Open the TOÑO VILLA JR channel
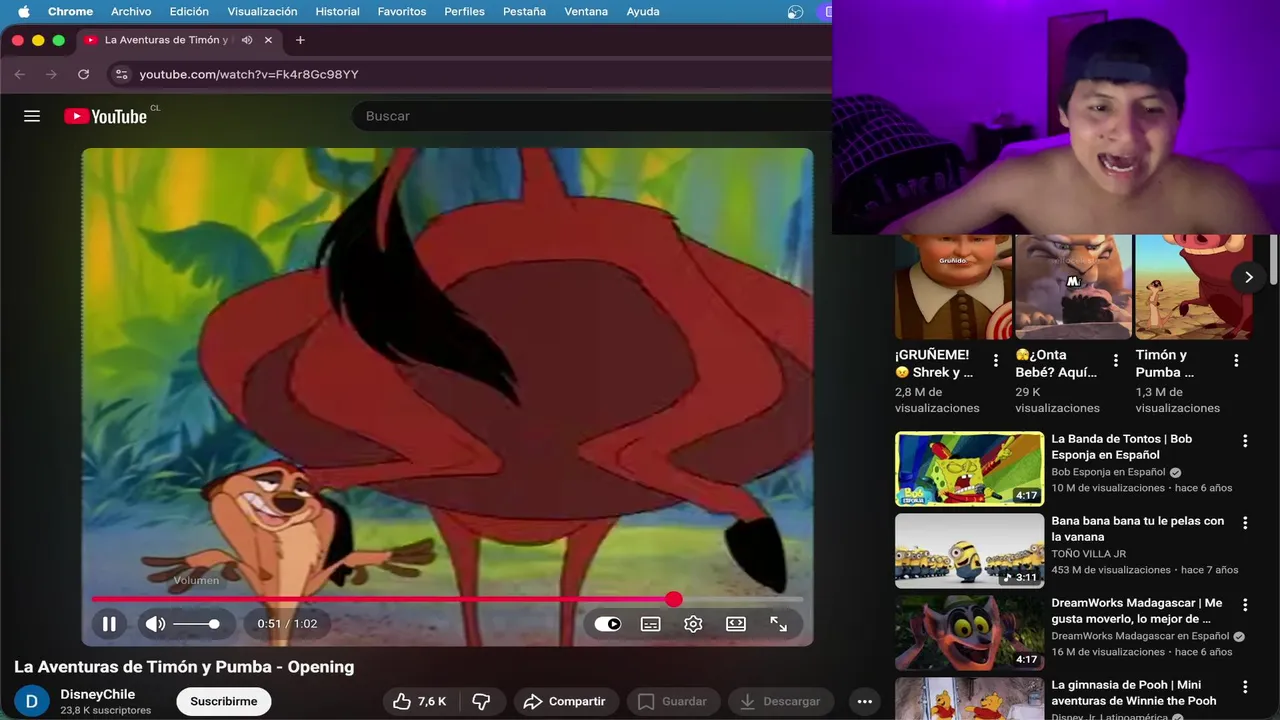Screen dimensions: 1280x720 (x=1088, y=554)
